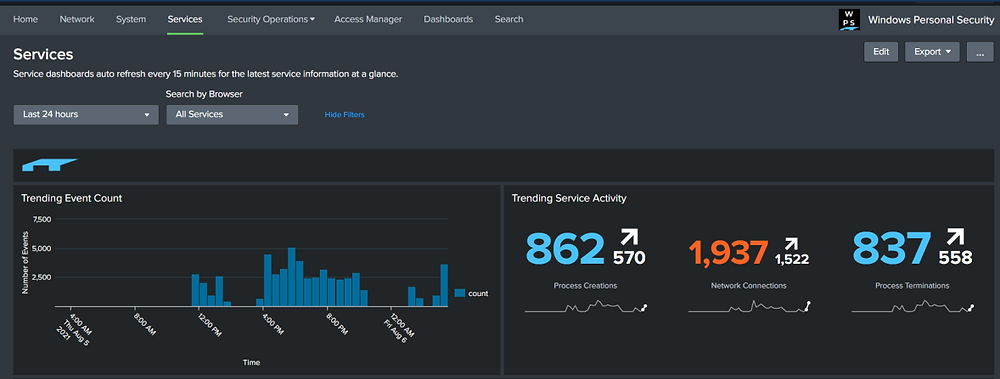Click the Process Terminations upward trend arrow
Viewport: 1000px width, 379px height.
(x=956, y=237)
